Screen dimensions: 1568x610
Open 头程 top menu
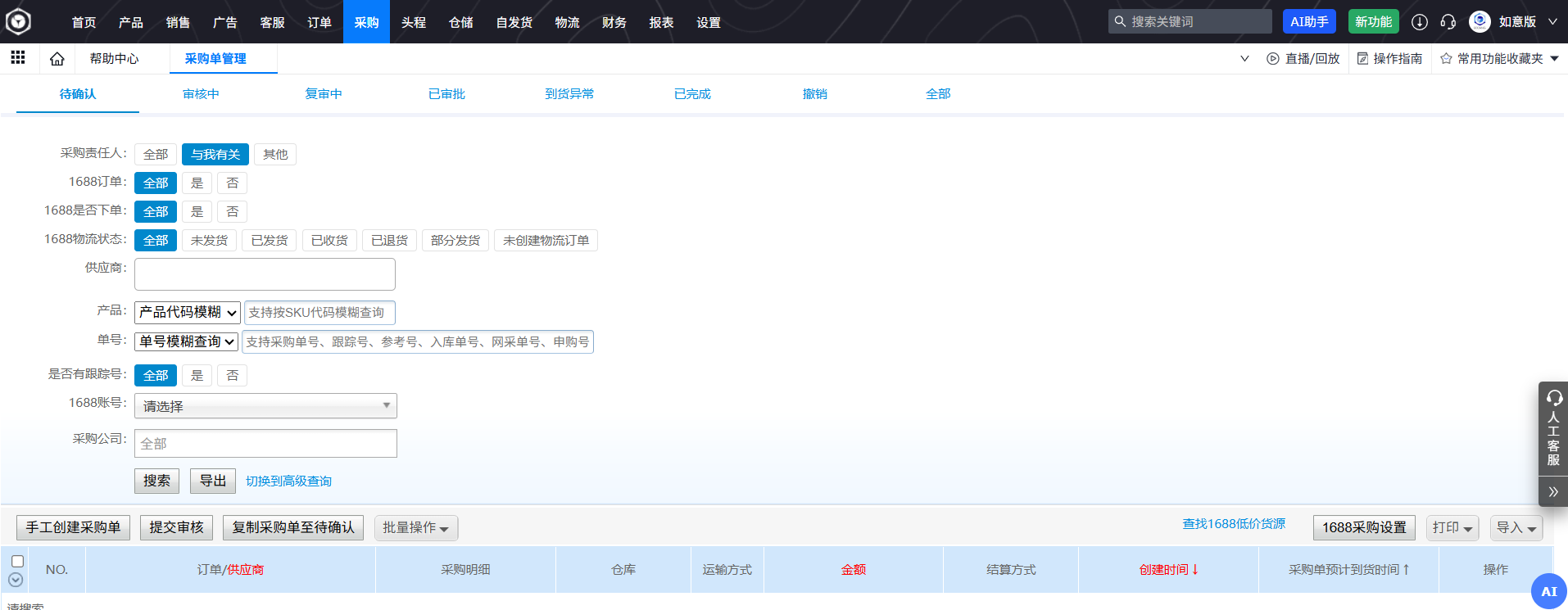(414, 22)
